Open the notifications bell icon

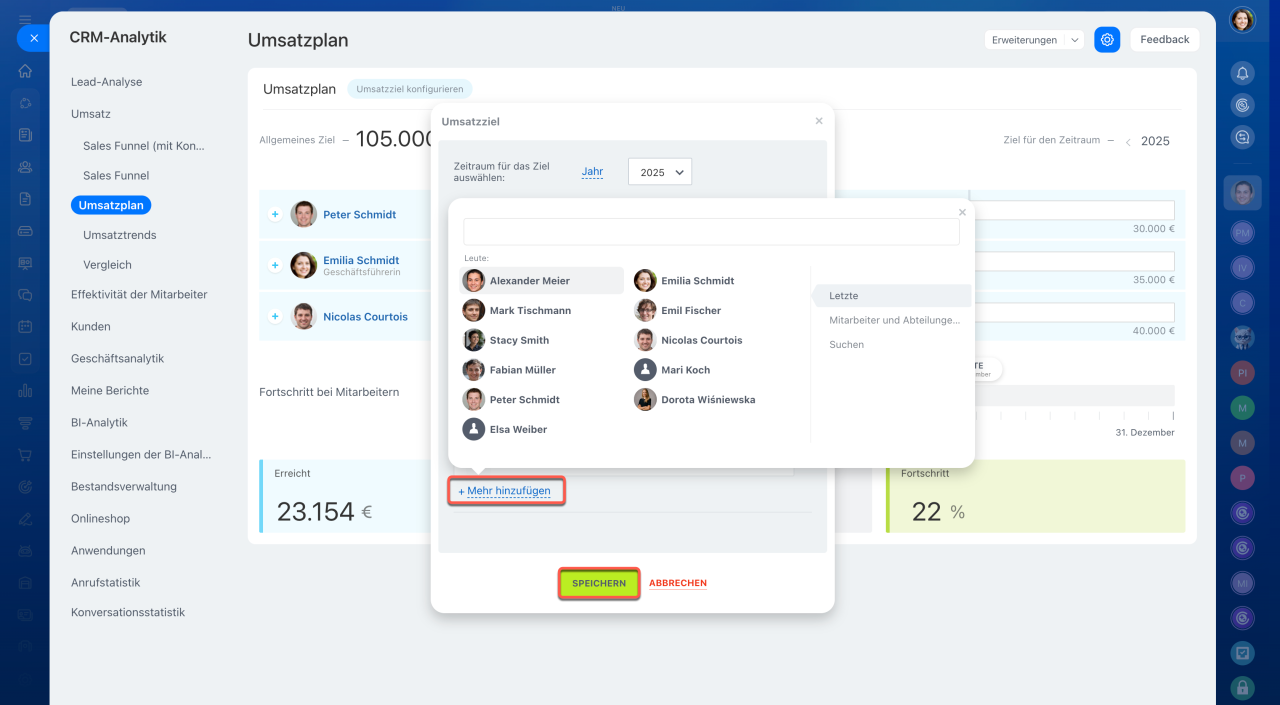1242,73
